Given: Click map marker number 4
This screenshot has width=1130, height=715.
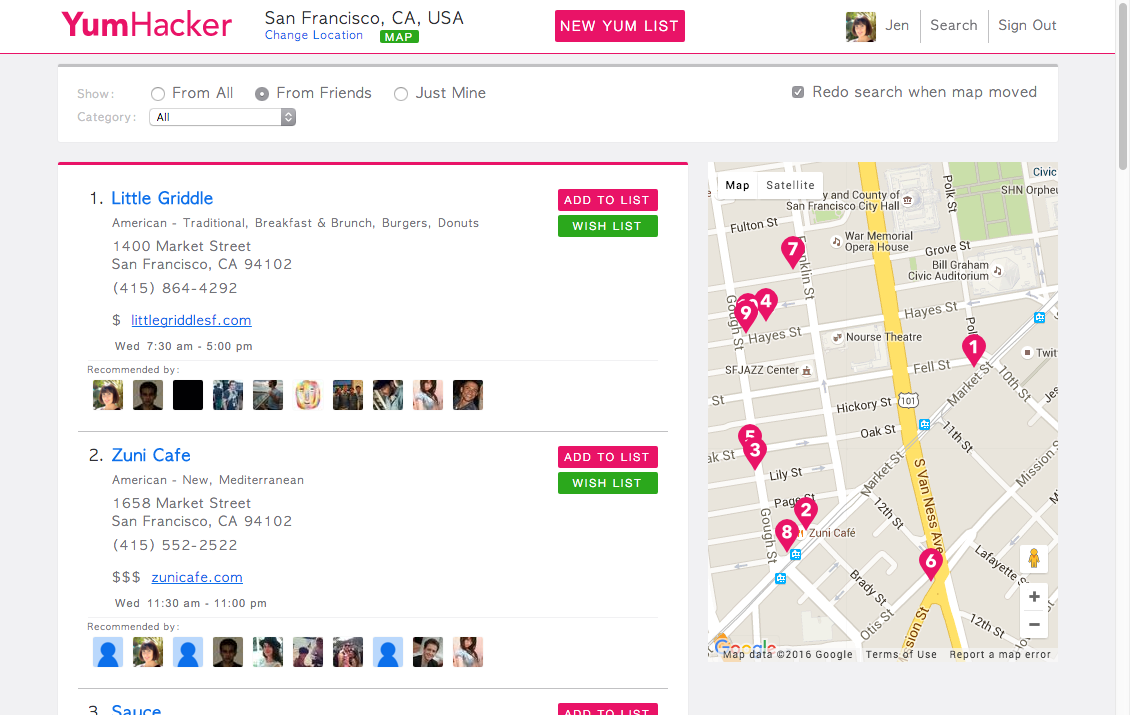Looking at the screenshot, I should tap(765, 303).
